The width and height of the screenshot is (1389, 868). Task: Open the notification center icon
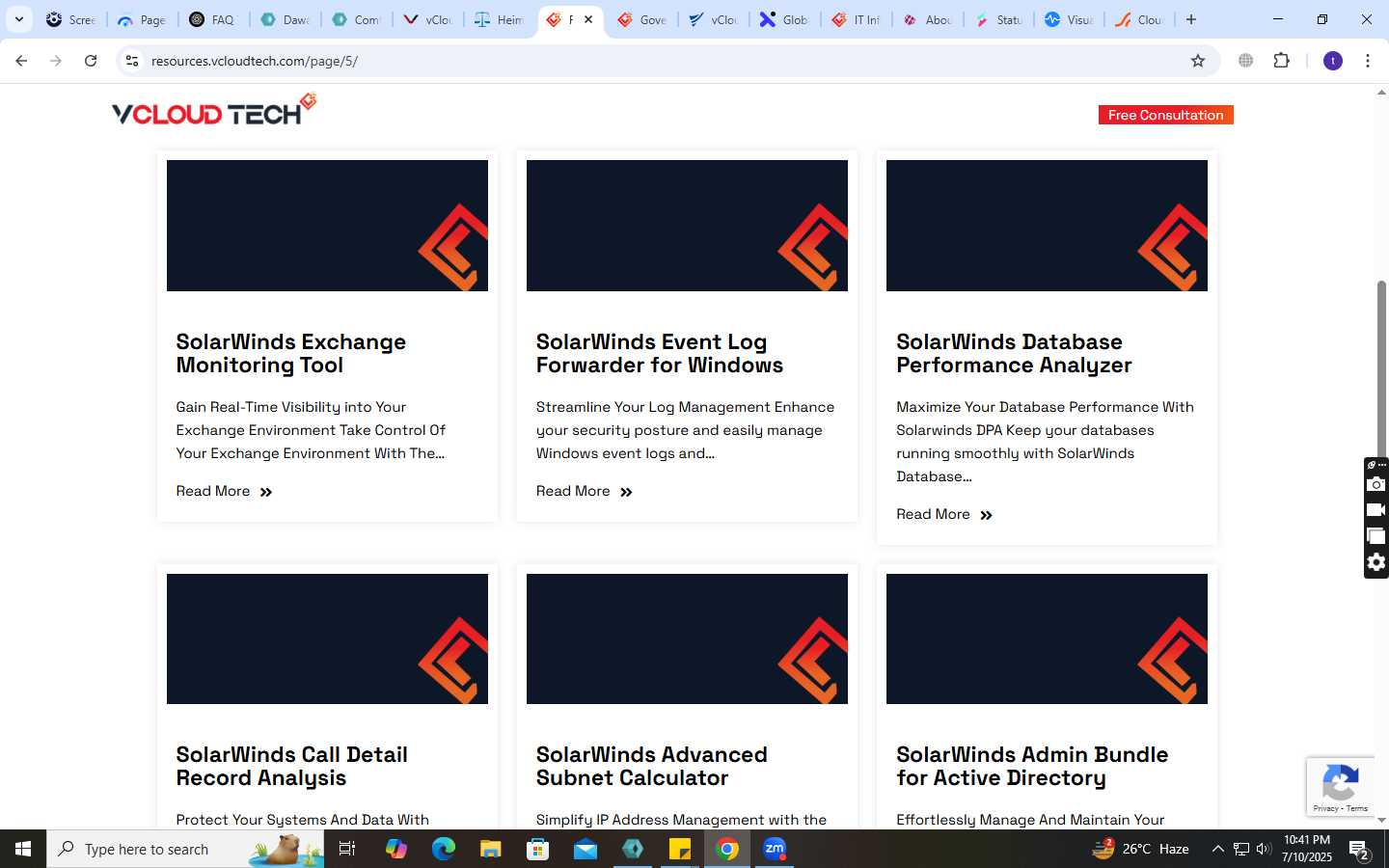pos(1359,850)
